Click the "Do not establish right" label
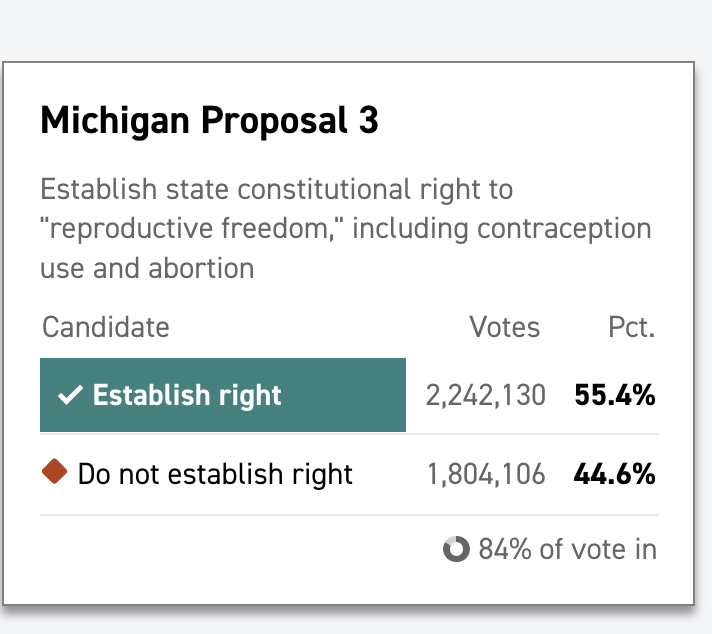 (x=215, y=473)
